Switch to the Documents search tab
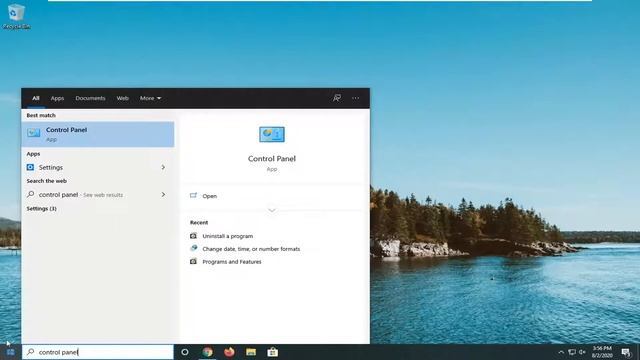The height and width of the screenshot is (360, 640). (x=90, y=98)
